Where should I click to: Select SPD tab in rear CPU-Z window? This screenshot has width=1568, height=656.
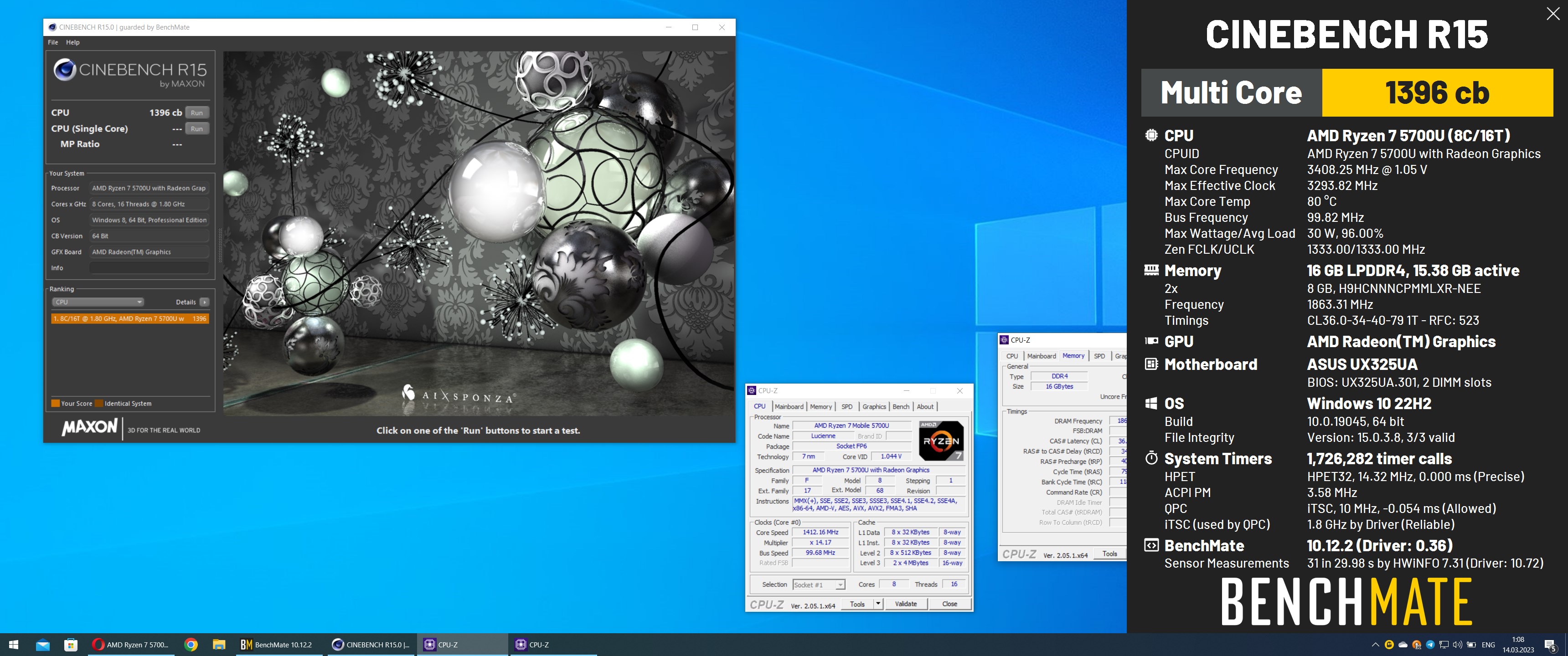point(1099,356)
